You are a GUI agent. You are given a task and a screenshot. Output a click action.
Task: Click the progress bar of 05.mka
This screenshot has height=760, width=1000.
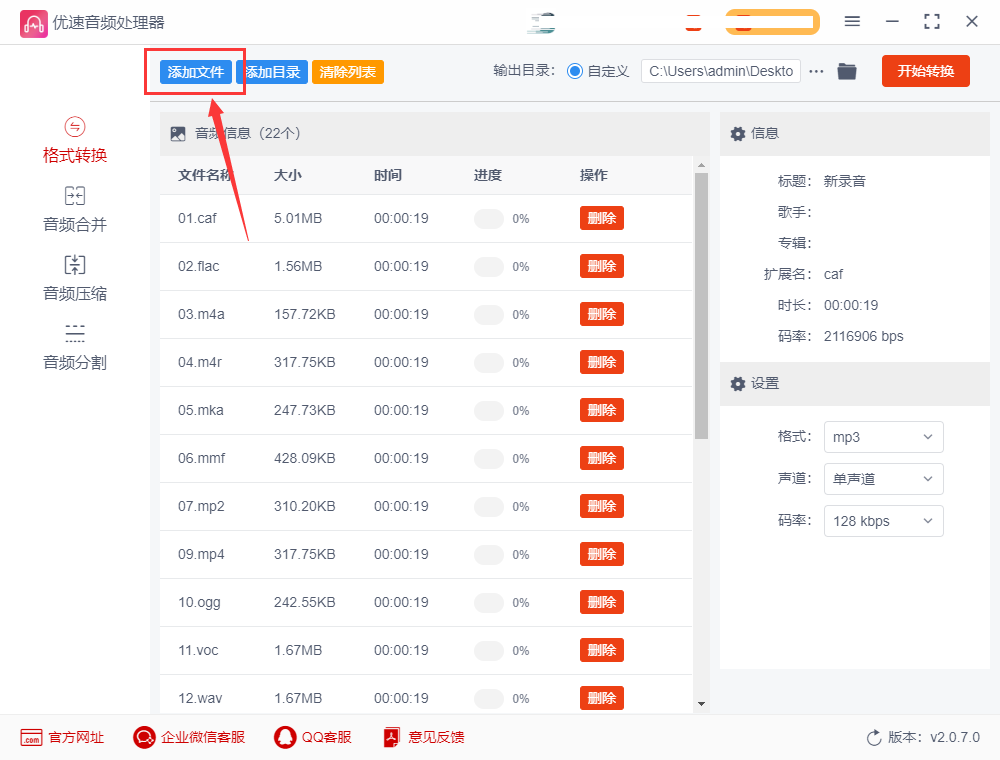[489, 411]
